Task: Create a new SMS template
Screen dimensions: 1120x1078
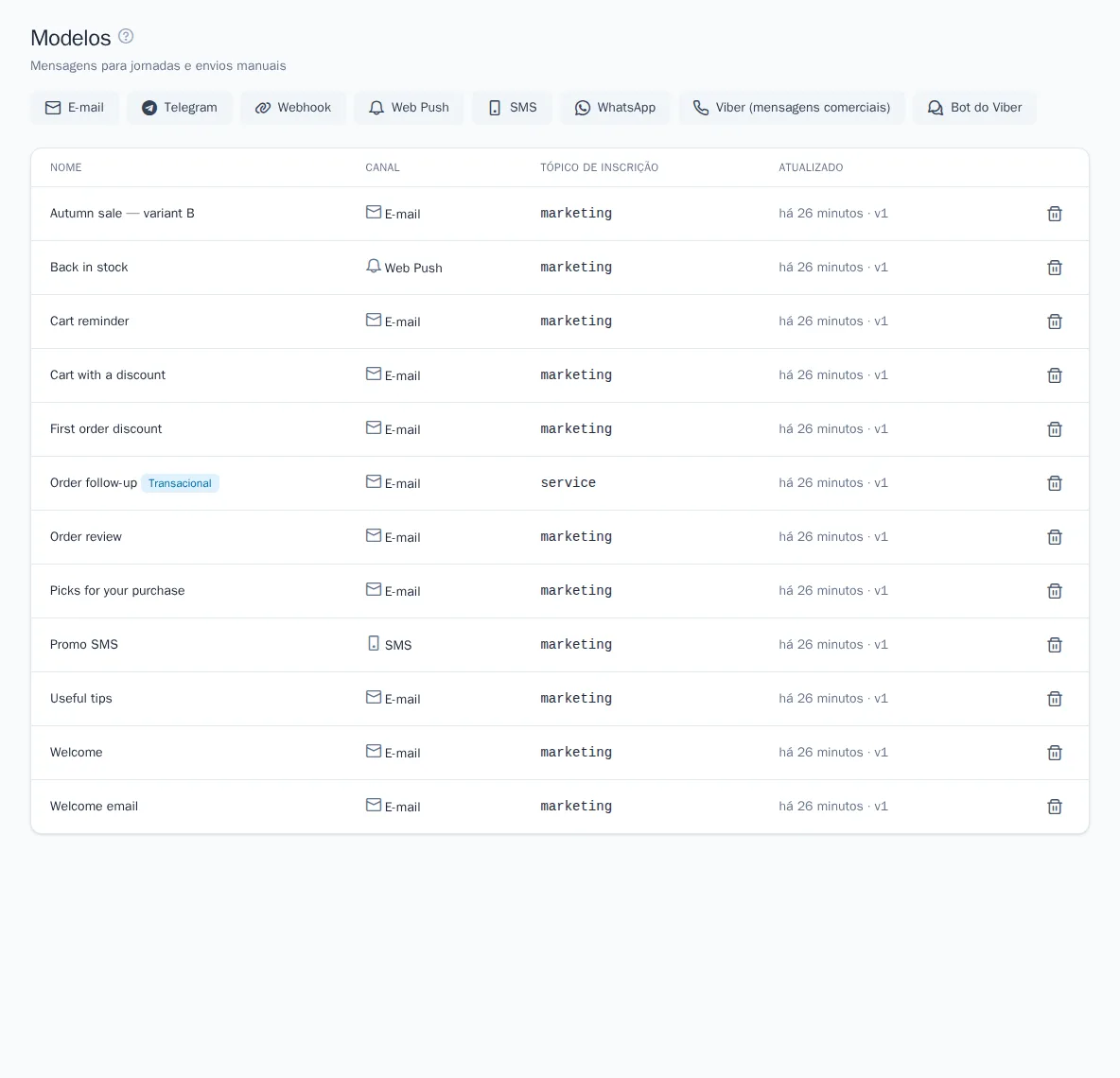Action: tap(512, 108)
